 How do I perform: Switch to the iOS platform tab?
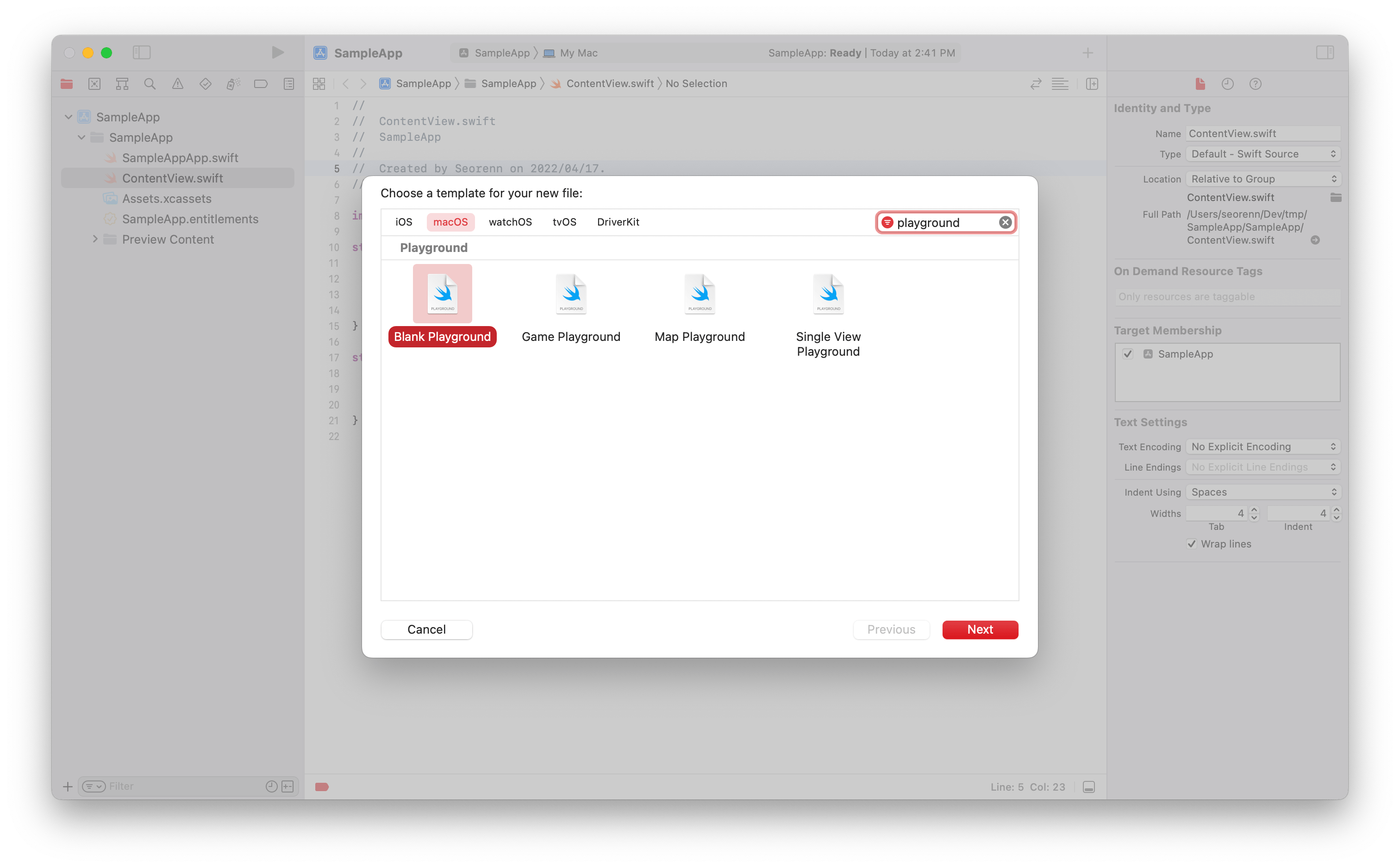click(403, 222)
